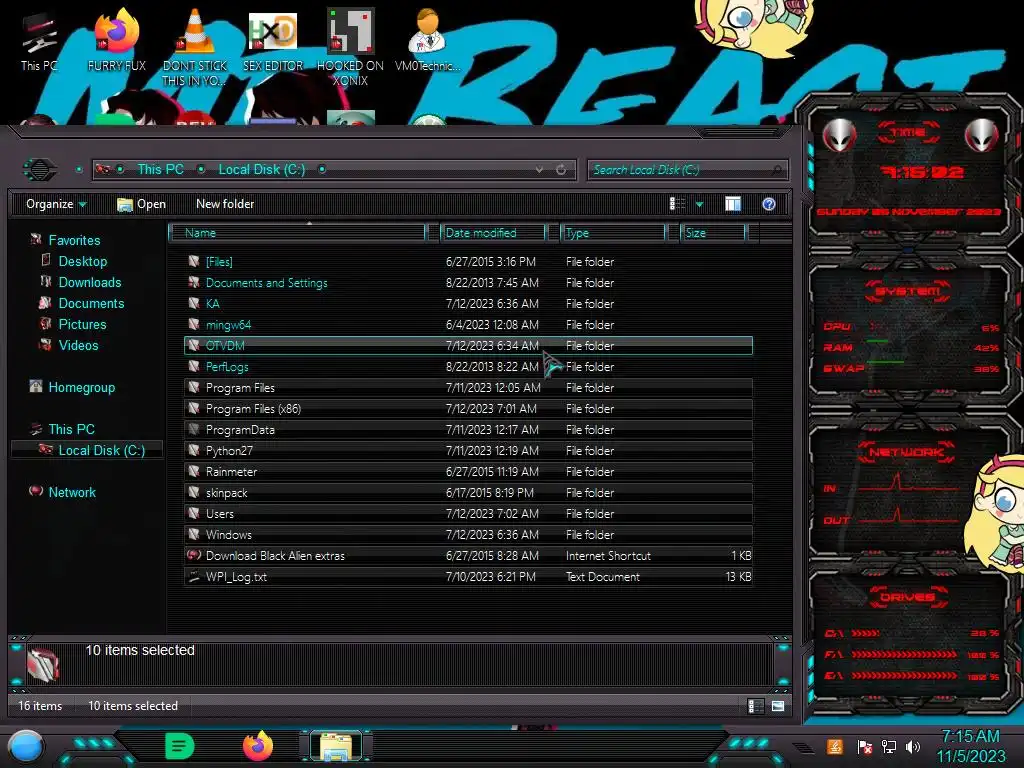Open the Start orb button
The width and height of the screenshot is (1024, 768).
click(26, 747)
